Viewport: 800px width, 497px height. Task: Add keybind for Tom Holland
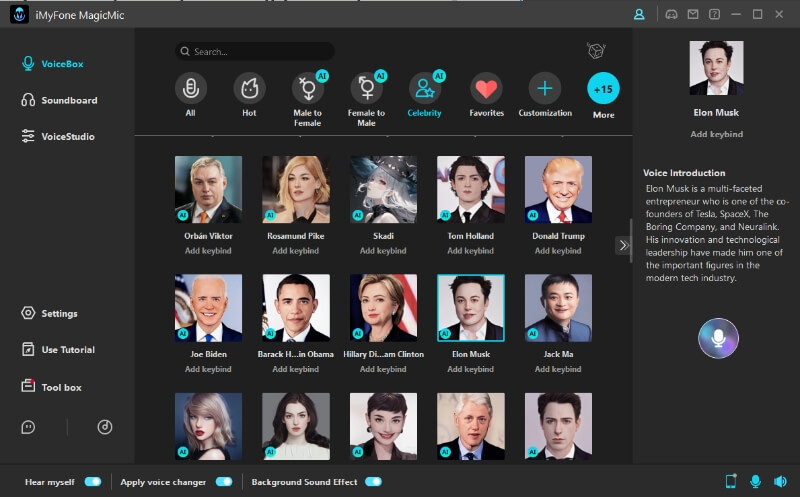(x=471, y=251)
